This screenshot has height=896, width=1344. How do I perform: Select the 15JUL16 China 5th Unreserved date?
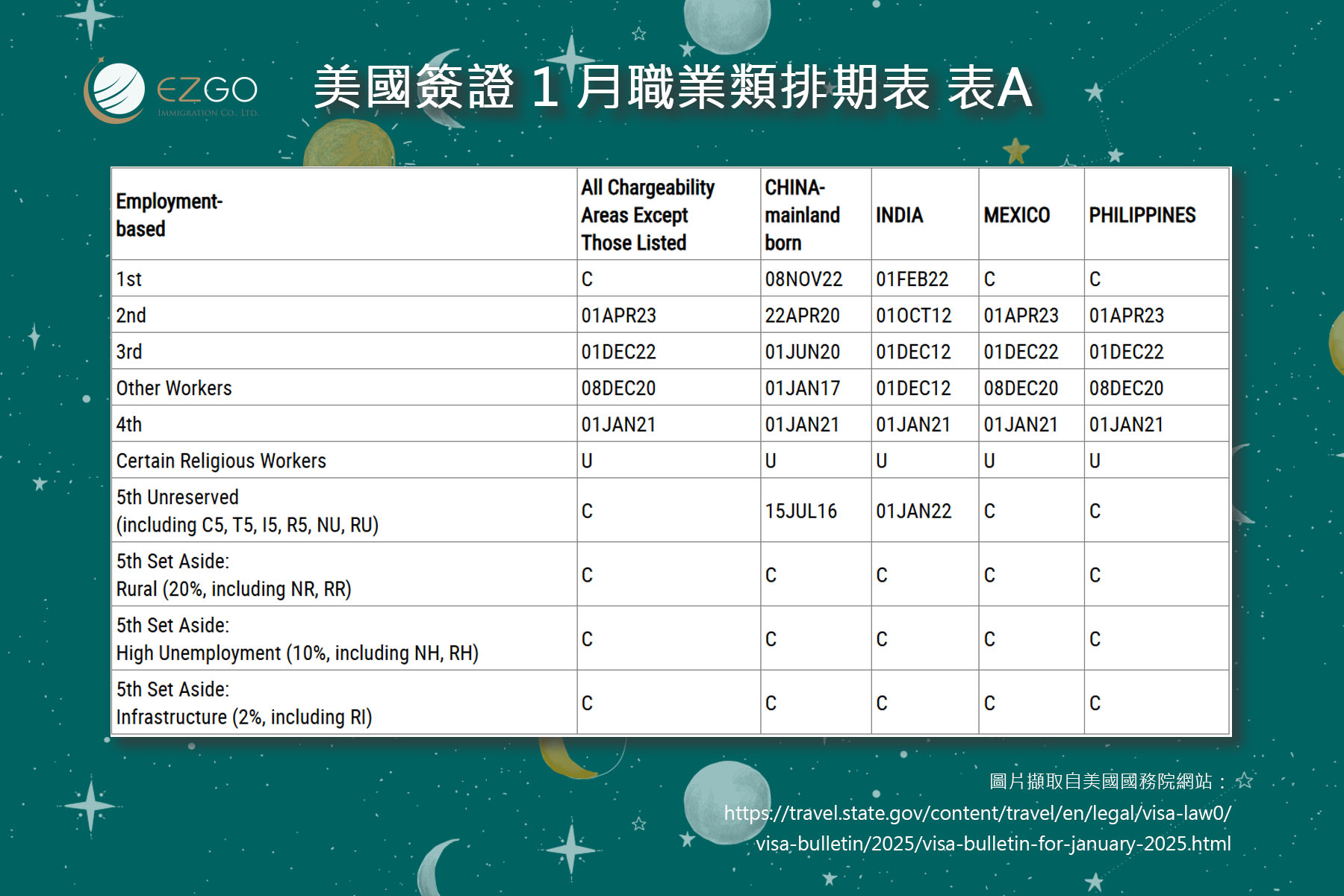[x=800, y=511]
